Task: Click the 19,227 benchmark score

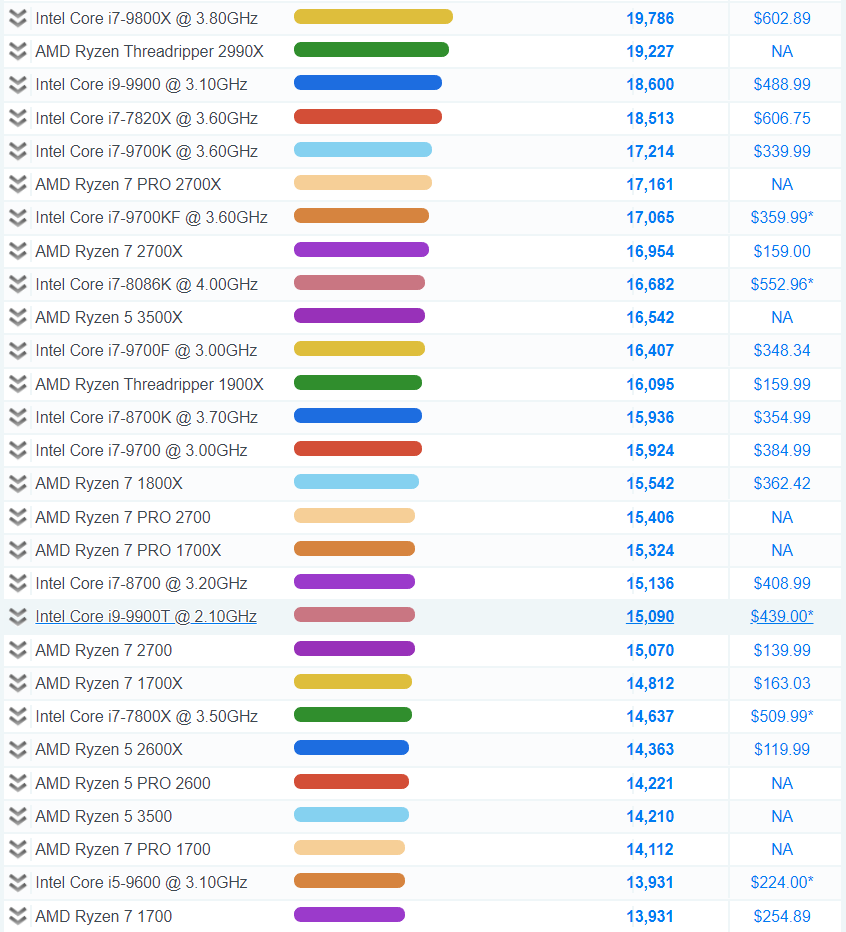Action: (x=650, y=52)
